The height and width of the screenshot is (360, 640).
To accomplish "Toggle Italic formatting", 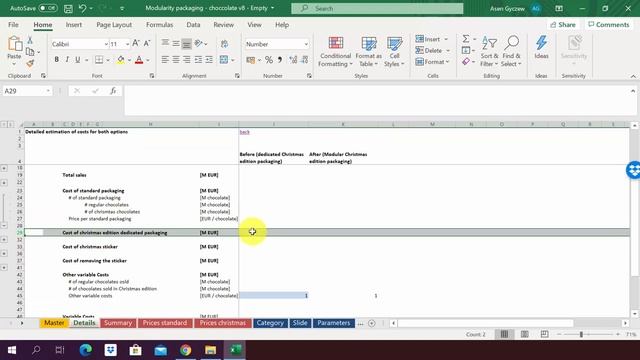I will pyautogui.click(x=67, y=60).
